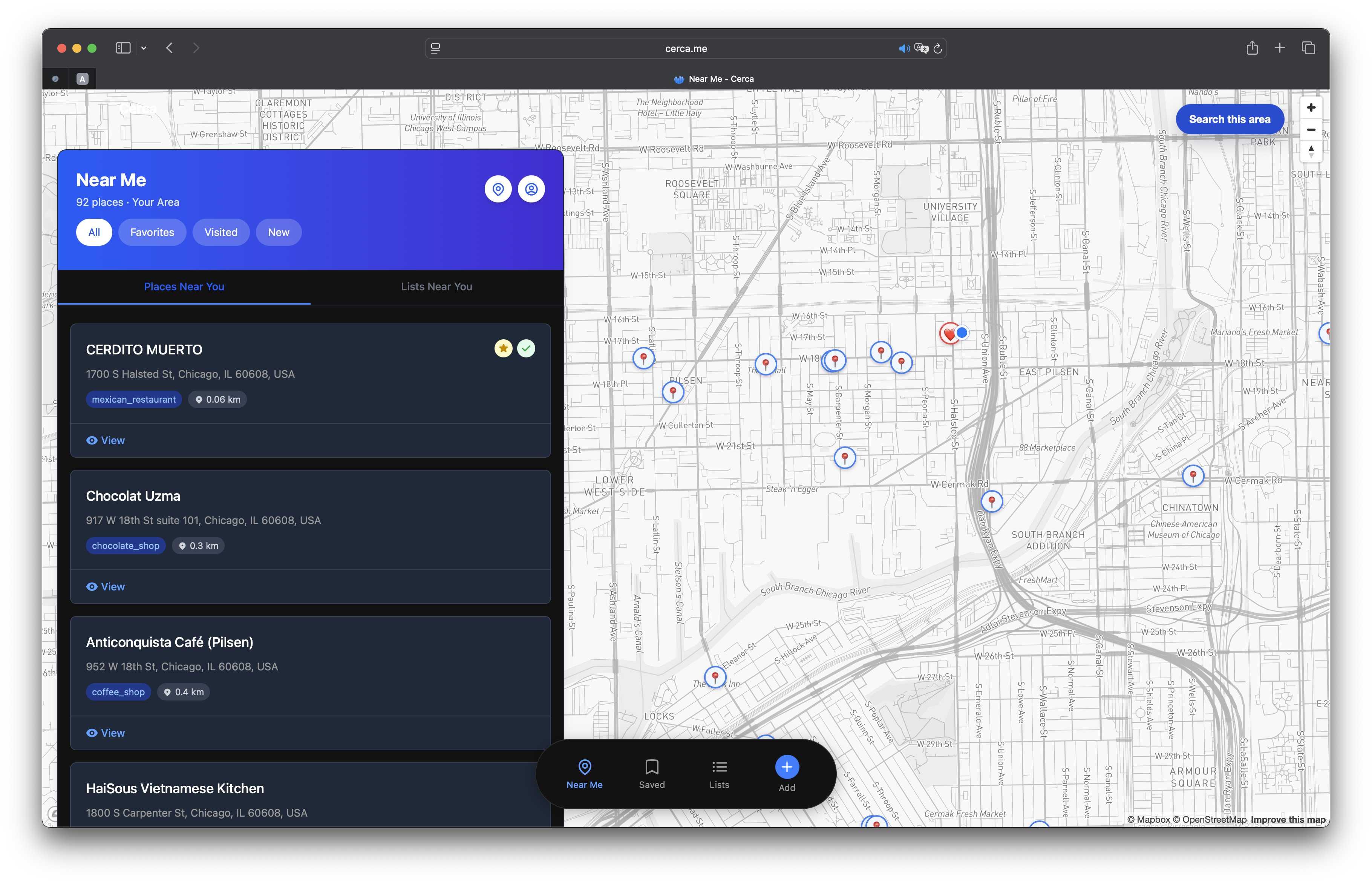1372x883 pixels.
Task: Click the green visited checkmark on CERDITO MUERTO
Action: click(x=526, y=348)
